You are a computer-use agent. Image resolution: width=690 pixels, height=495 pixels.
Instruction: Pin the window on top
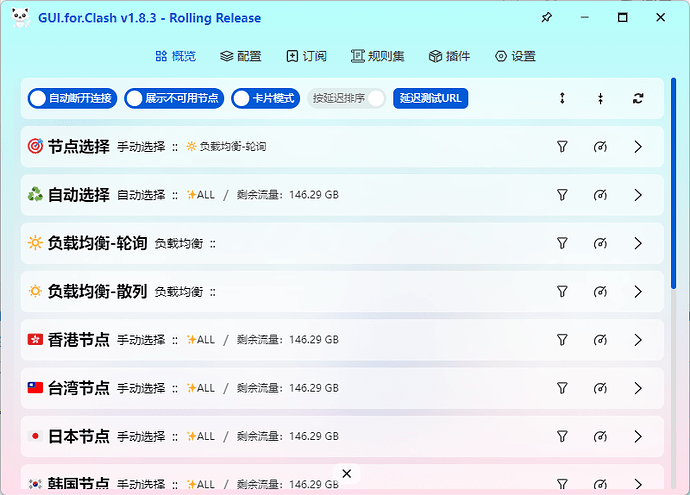(547, 18)
